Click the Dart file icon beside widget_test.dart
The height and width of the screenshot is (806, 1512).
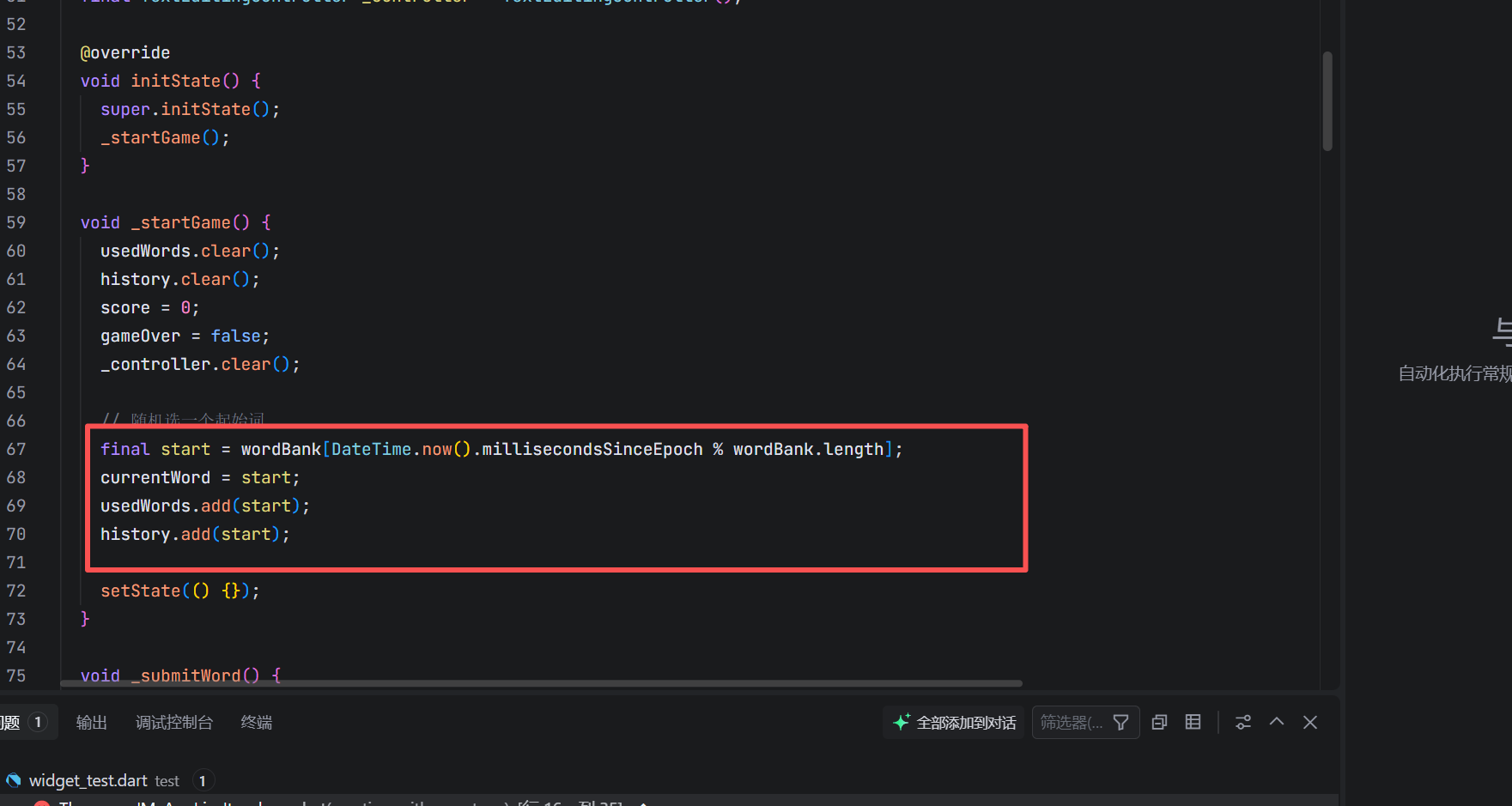click(x=14, y=780)
